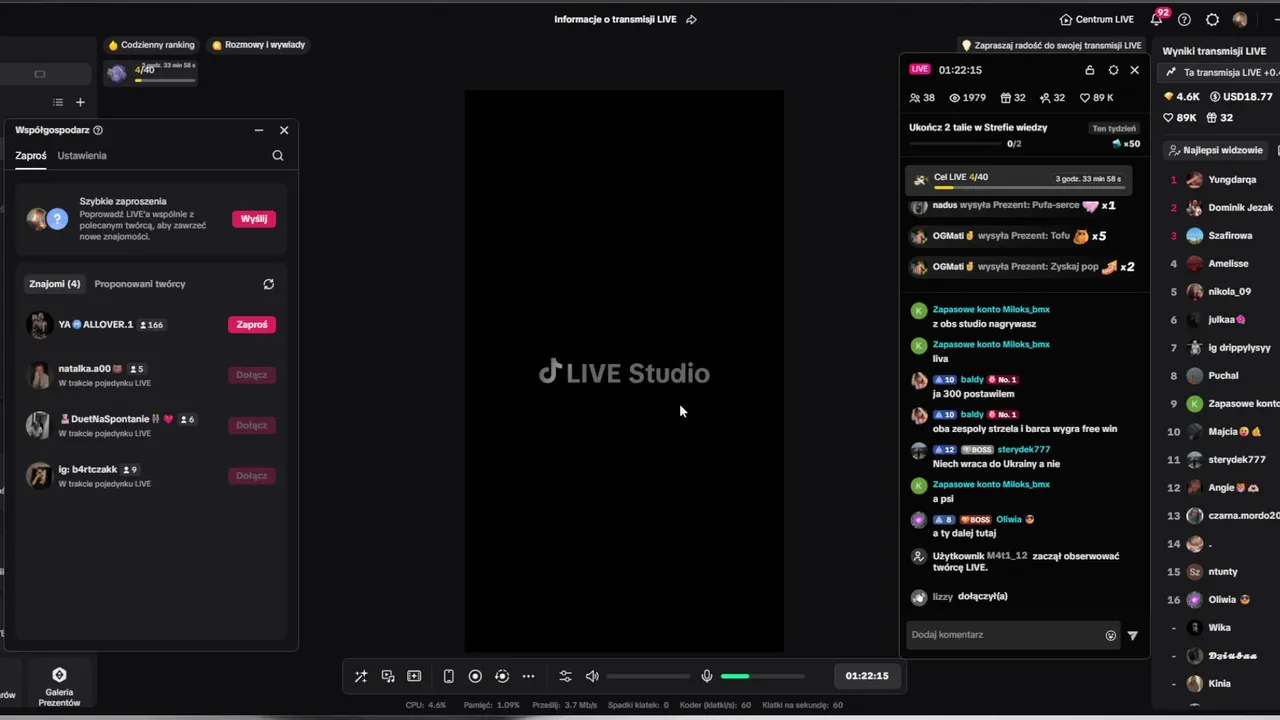This screenshot has width=1280, height=720.
Task: Open the chat filter funnel icon
Action: (1133, 636)
